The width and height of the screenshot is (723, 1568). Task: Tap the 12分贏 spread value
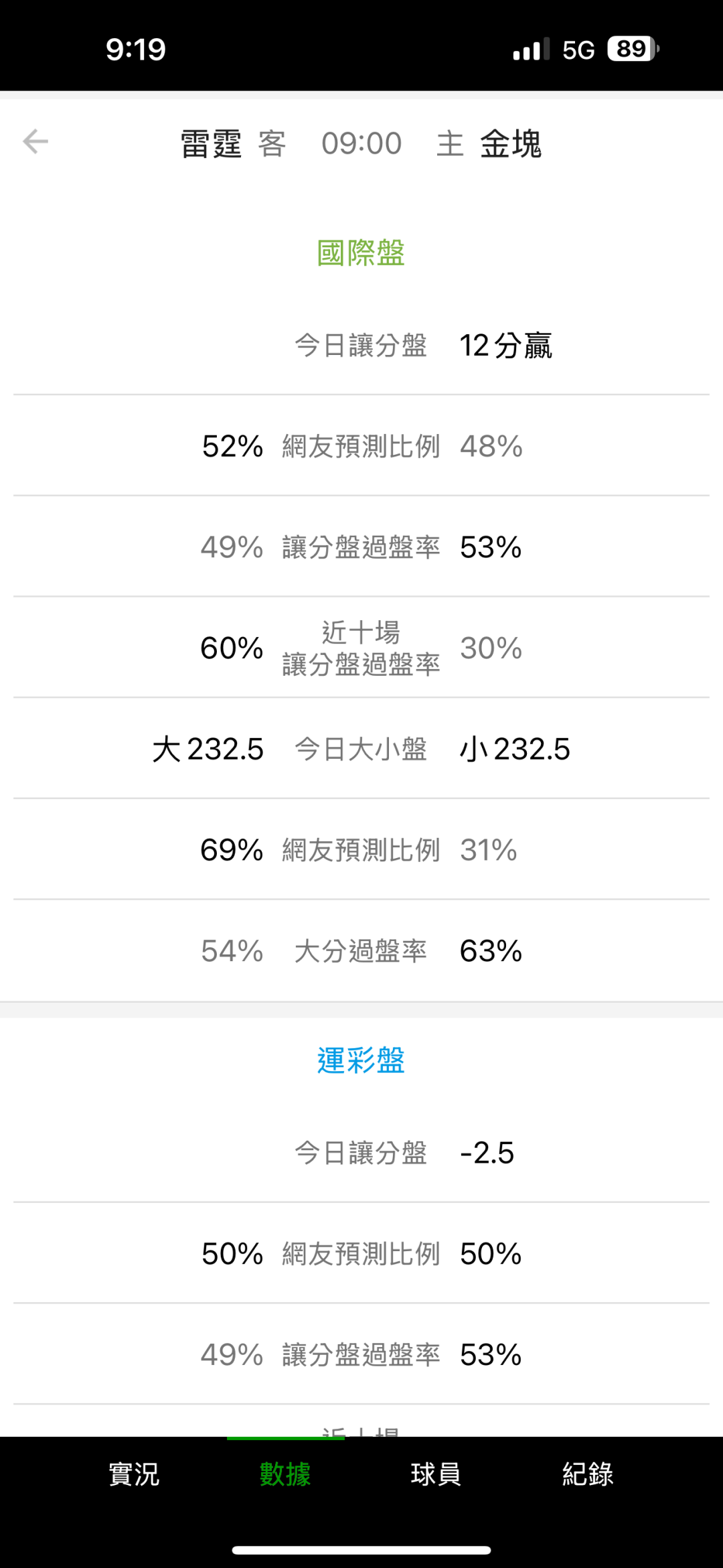505,346
